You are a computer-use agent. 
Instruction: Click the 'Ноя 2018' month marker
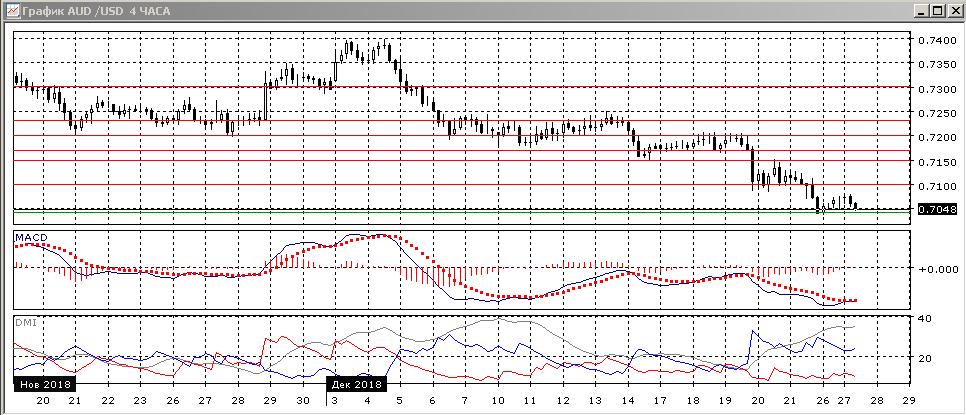[x=45, y=384]
